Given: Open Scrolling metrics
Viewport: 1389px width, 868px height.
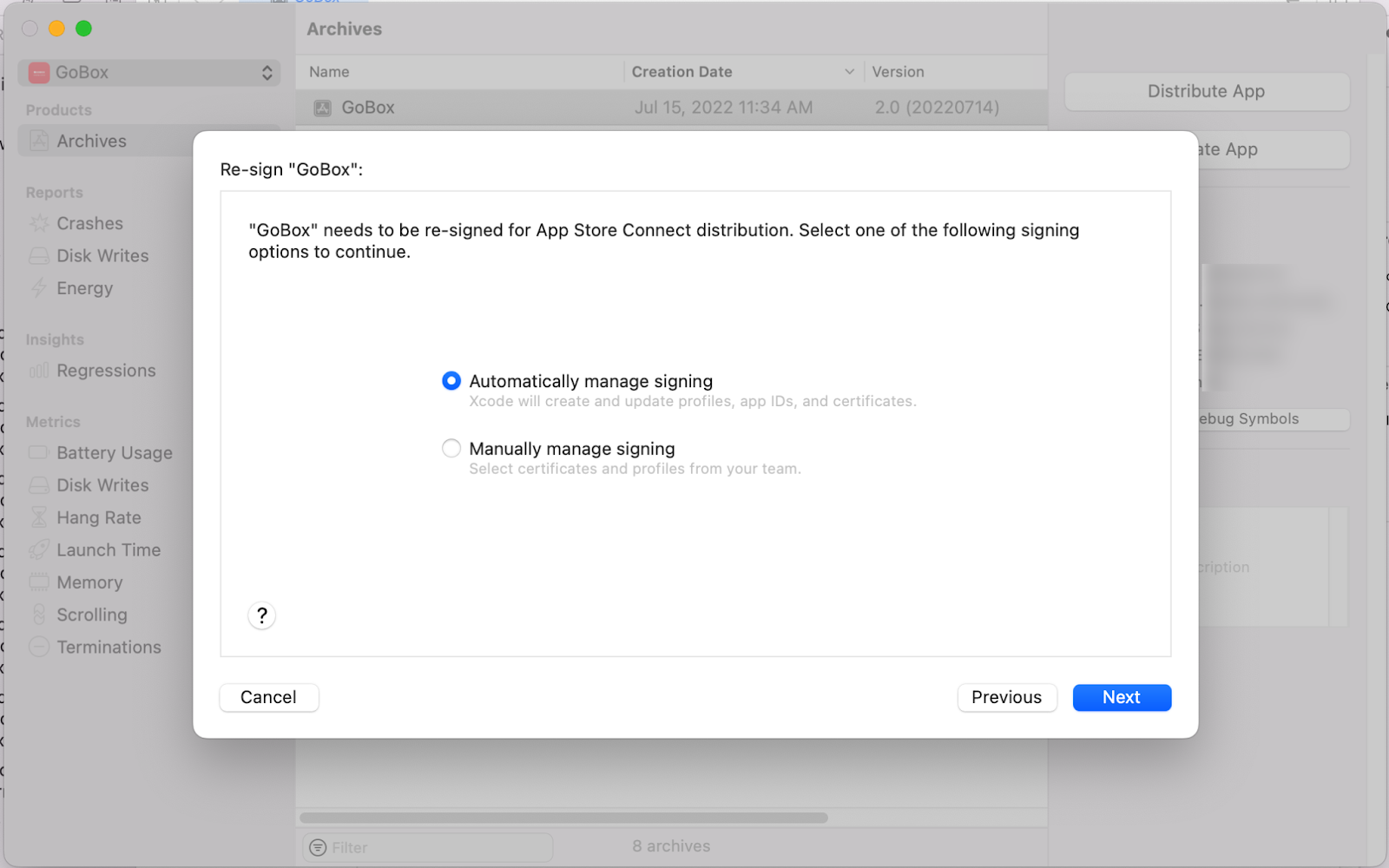Looking at the screenshot, I should coord(92,615).
